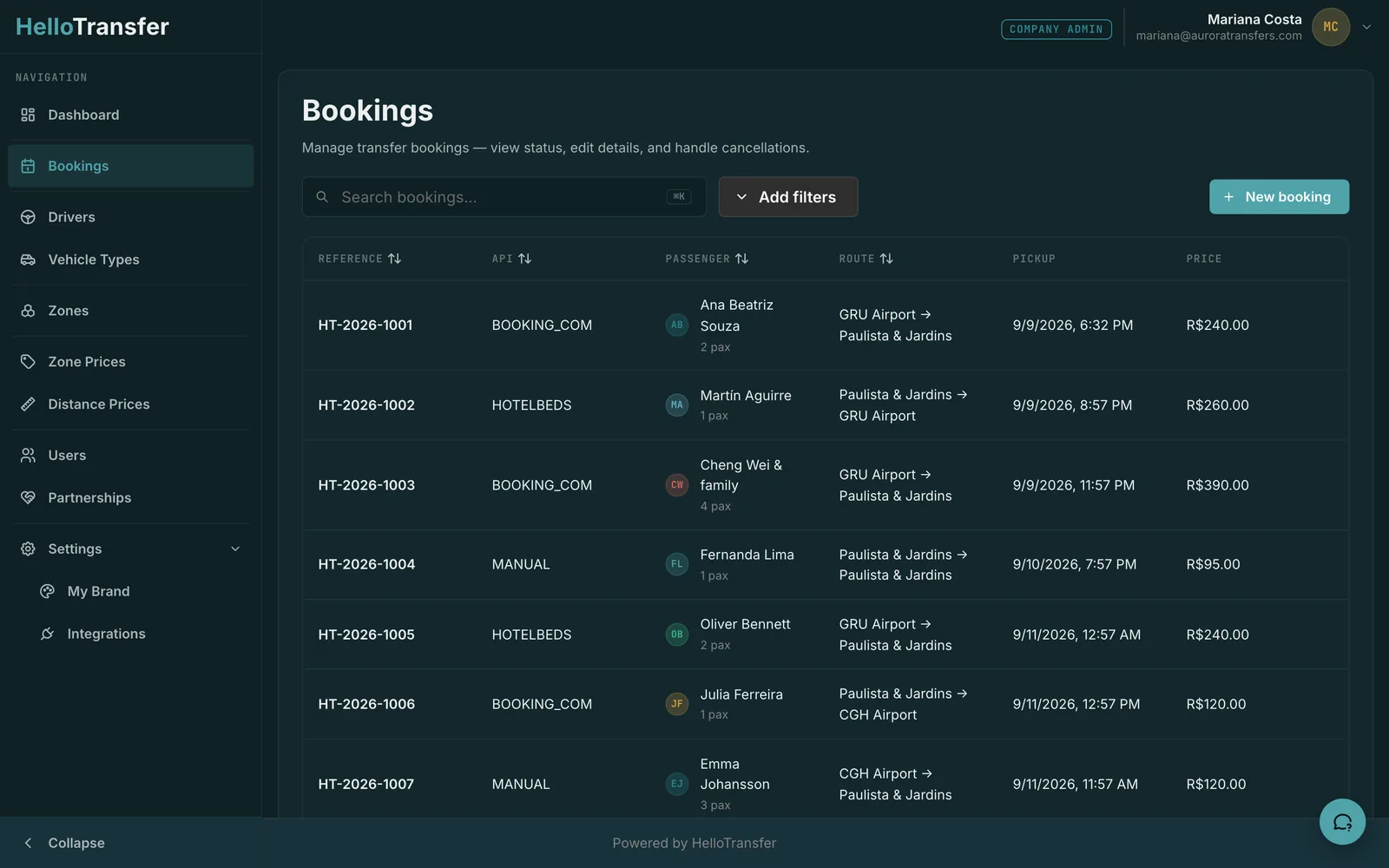The height and width of the screenshot is (868, 1389).
Task: Sort by the Passenger column
Action: [707, 259]
